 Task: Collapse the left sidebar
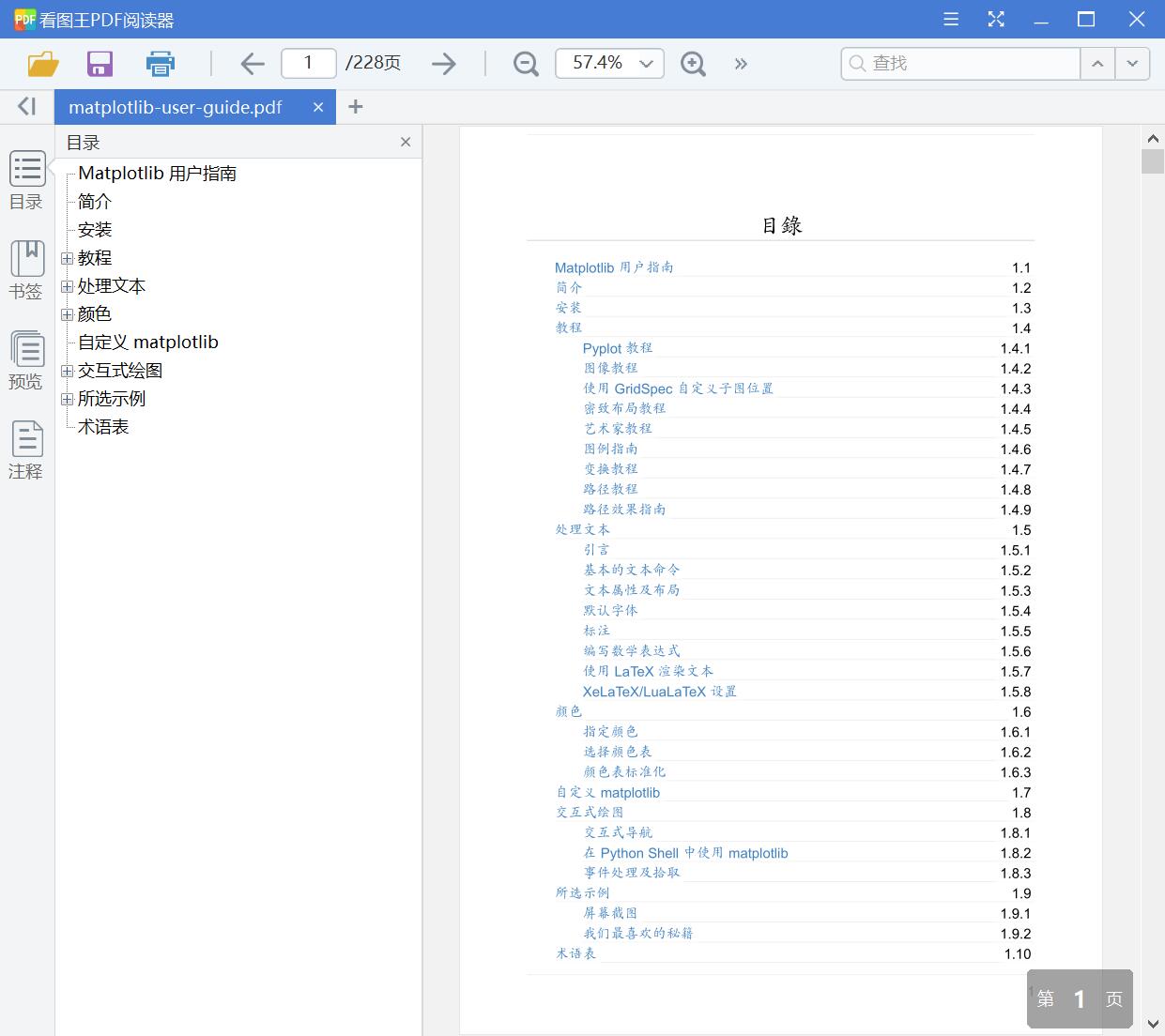25,106
